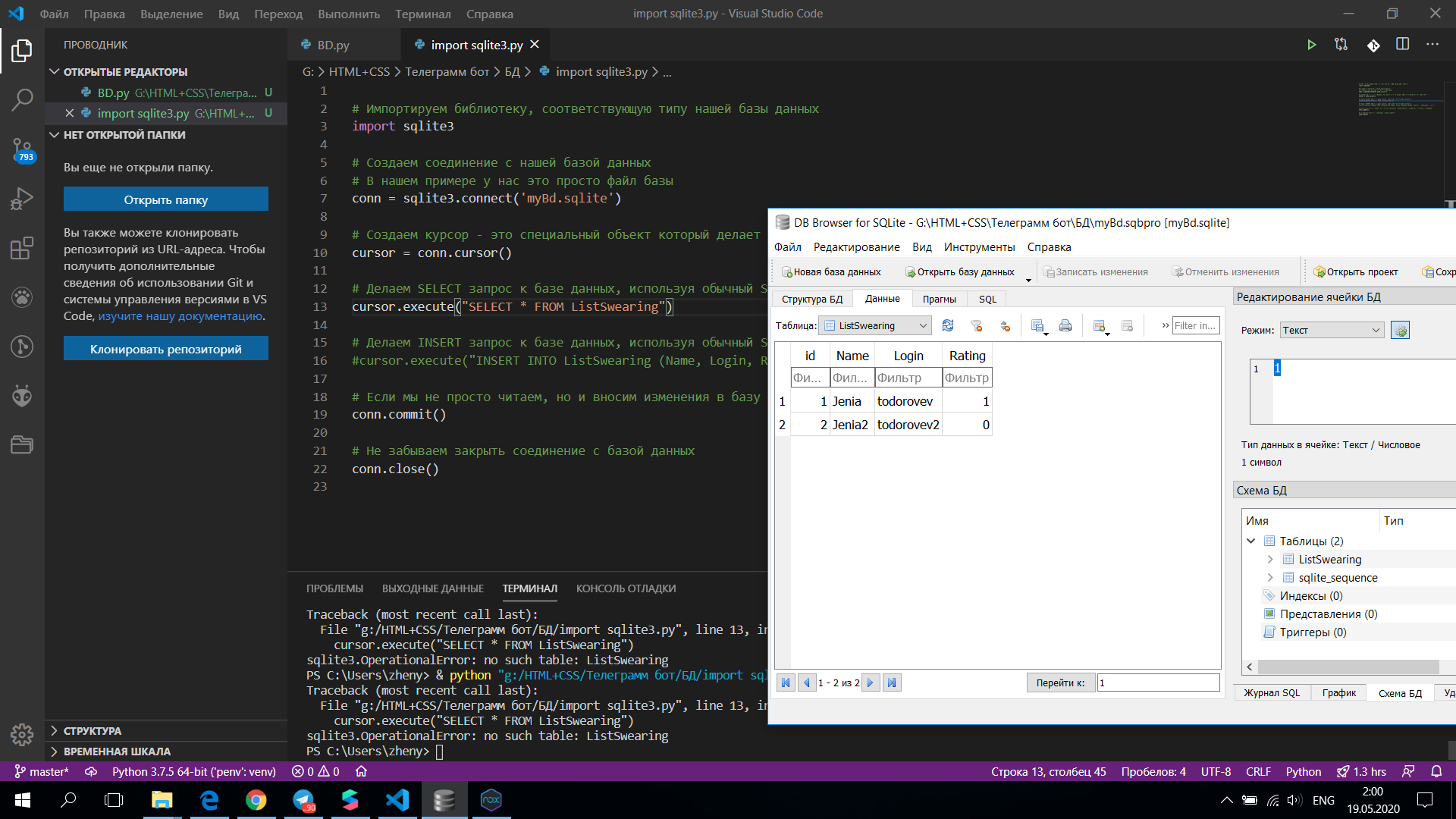The height and width of the screenshot is (819, 1456).
Task: Expand ListSwearing in schema tree
Action: coord(1270,559)
